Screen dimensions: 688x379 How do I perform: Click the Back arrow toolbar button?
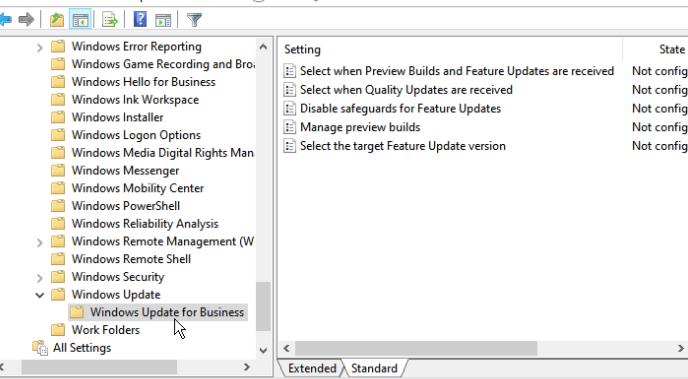click(x=5, y=20)
